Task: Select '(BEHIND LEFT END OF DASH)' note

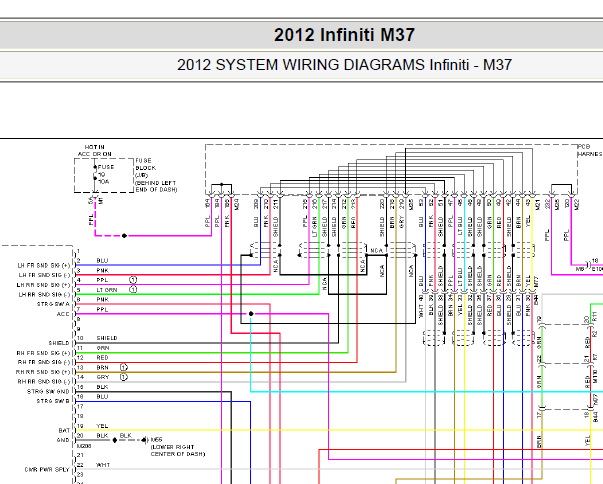Action: [156, 186]
